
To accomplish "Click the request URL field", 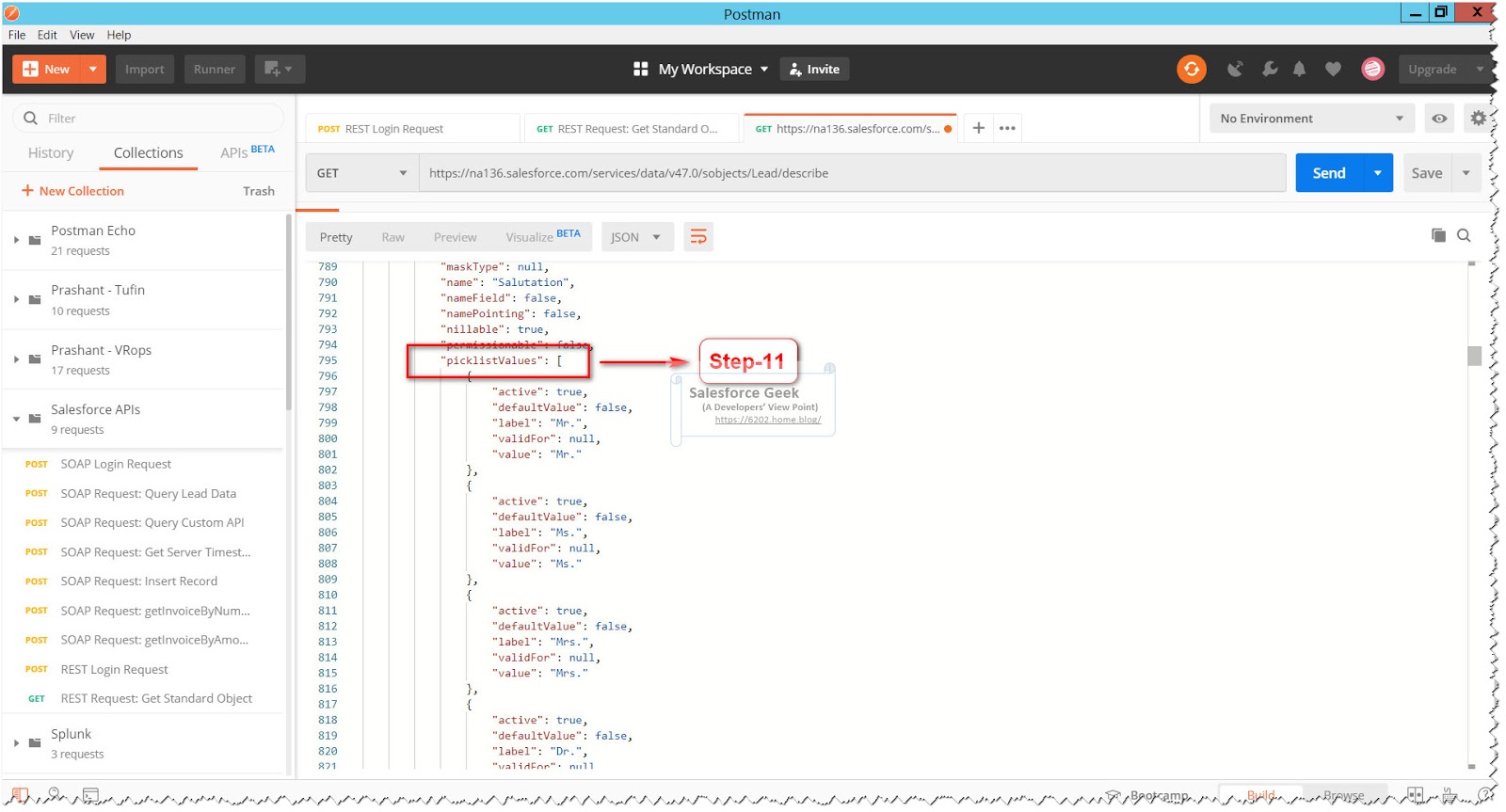I will 853,173.
